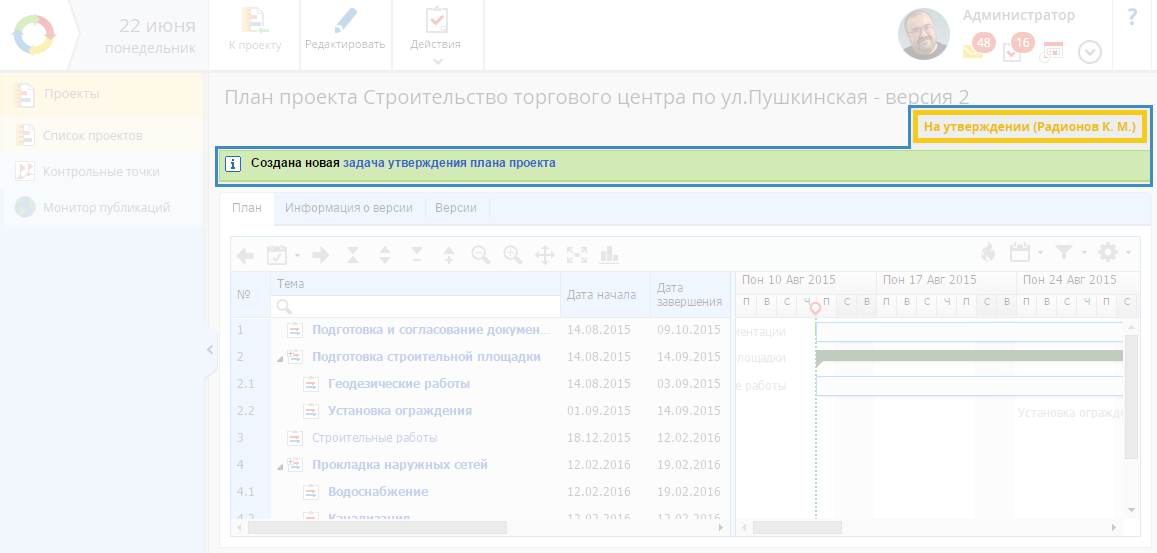Viewport: 1157px width, 553px height.
Task: Zoom in the Gantt chart
Action: click(513, 254)
